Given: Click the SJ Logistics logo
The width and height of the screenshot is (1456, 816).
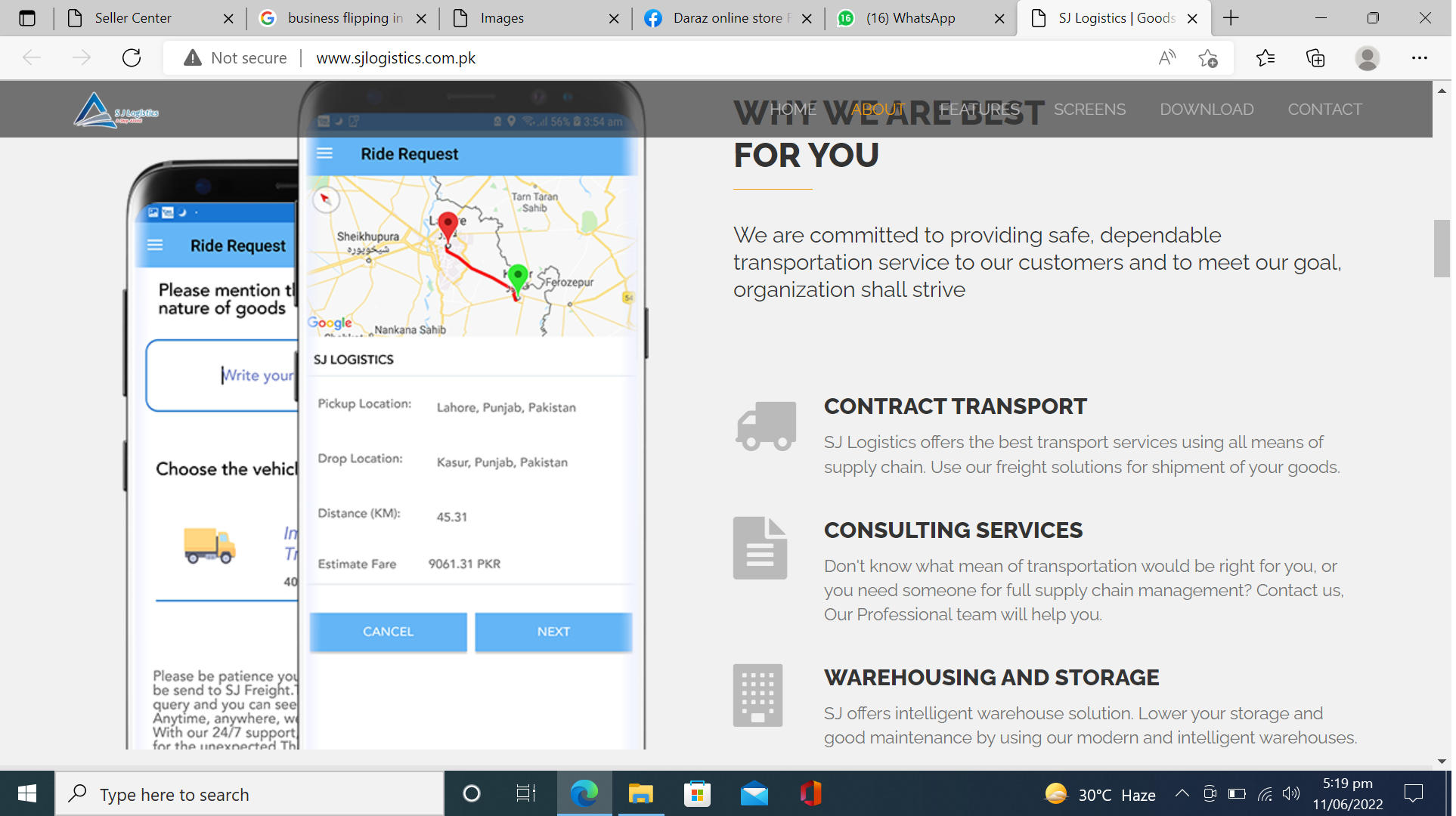Looking at the screenshot, I should [x=115, y=110].
